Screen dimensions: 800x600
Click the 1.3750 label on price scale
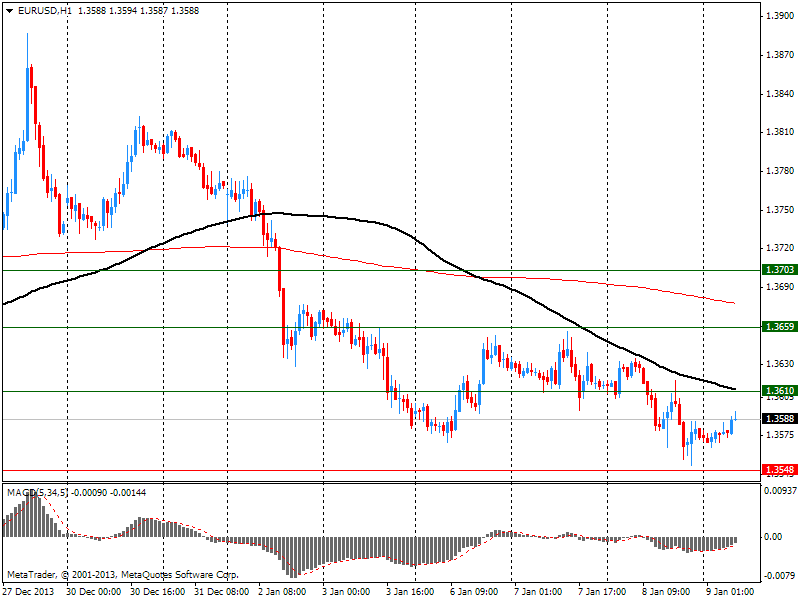779,210
